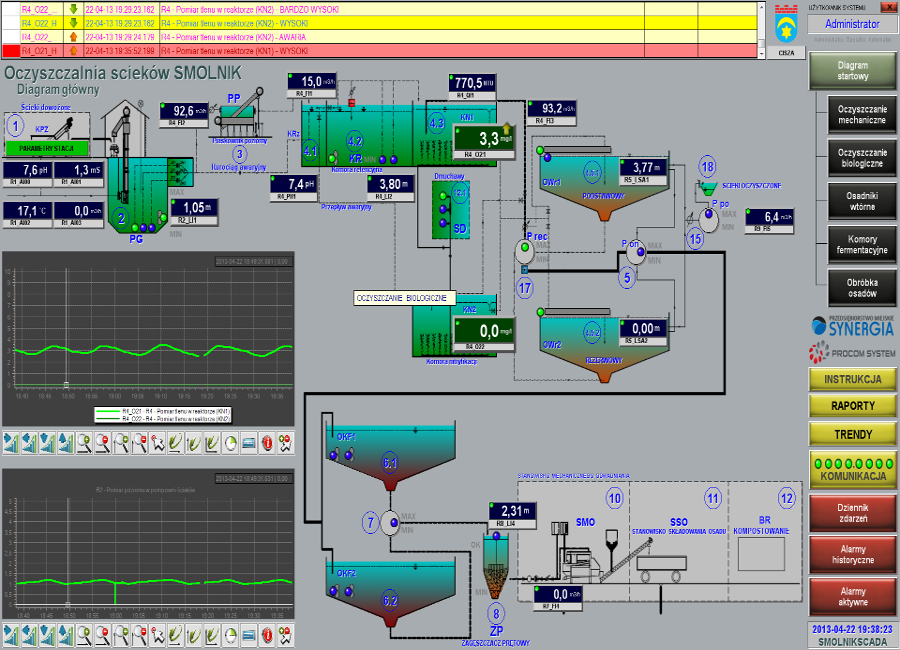
Task: Click both-axes pen icon on pump-level chart
Action: (x=212, y=634)
